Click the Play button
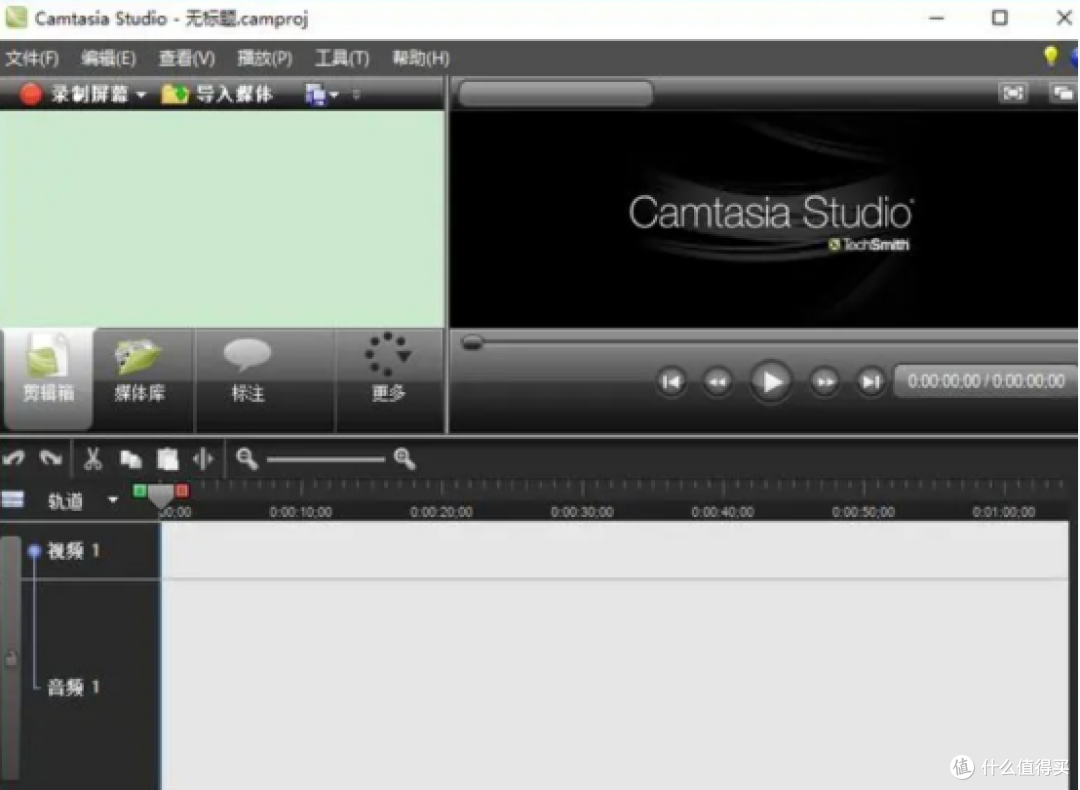The image size is (1080, 790). click(x=771, y=381)
